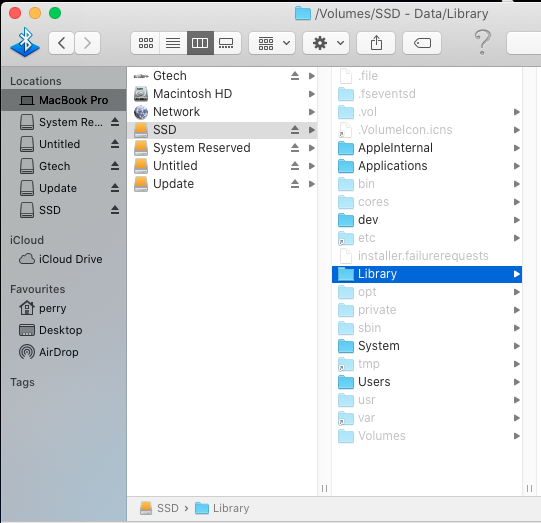
Task: Select System Reserved in first column
Action: point(222,148)
